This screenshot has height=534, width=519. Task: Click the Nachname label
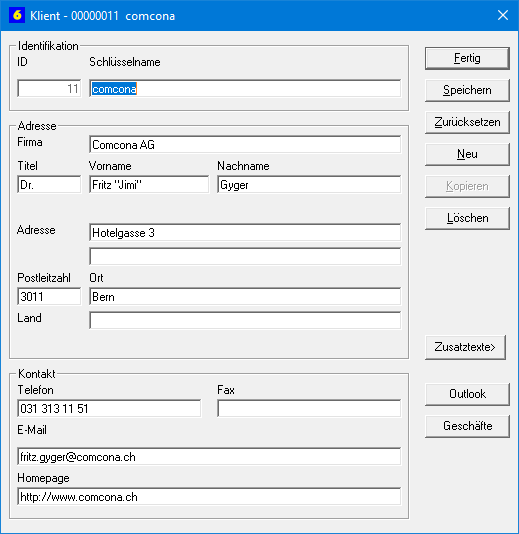(x=243, y=166)
